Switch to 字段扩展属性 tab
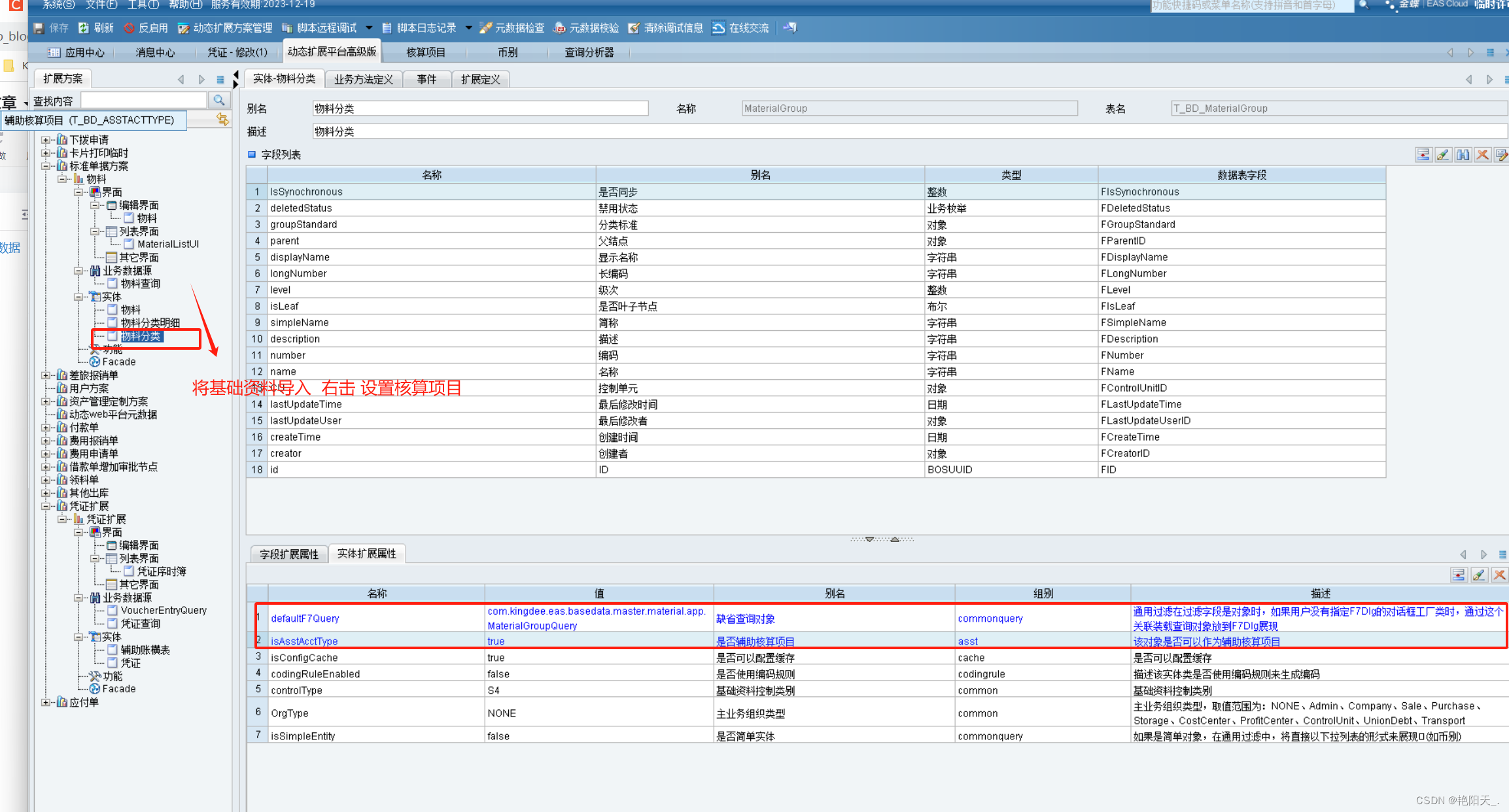1509x812 pixels. point(289,554)
